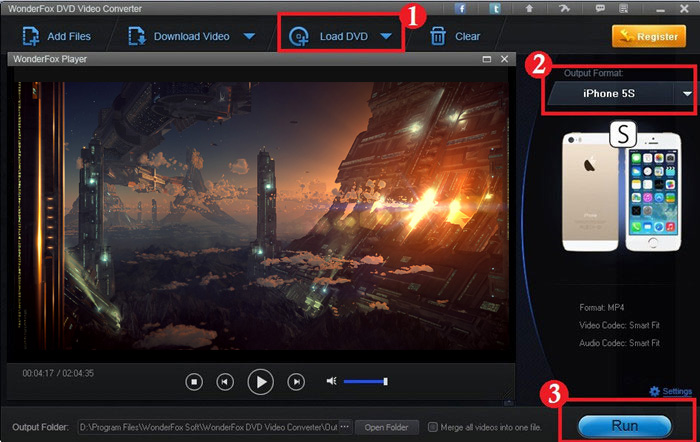
Task: Skip to next track in player
Action: coord(296,382)
